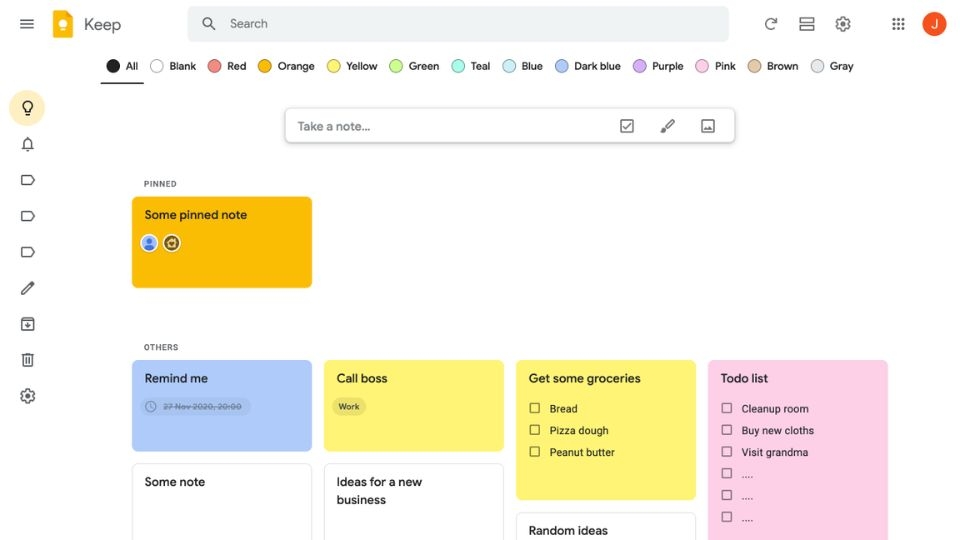Click the clock icon on Remind me note

click(x=151, y=407)
